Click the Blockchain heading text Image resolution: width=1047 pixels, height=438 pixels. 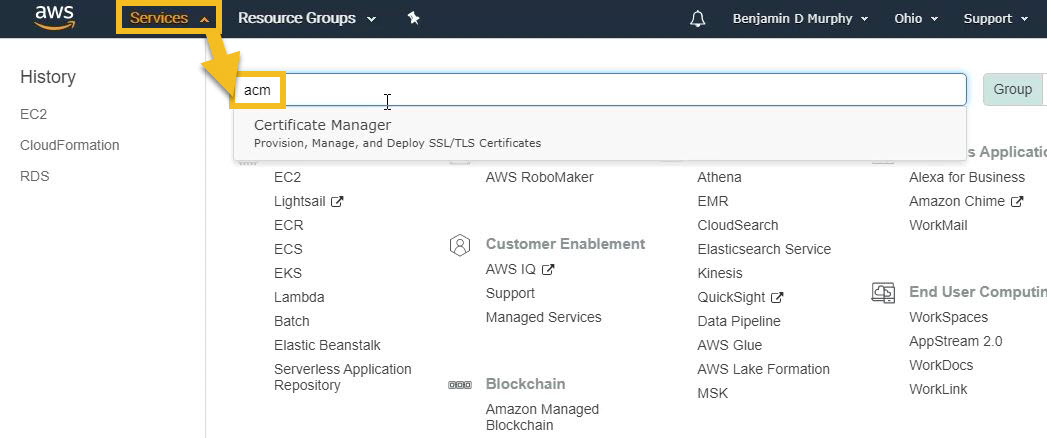click(x=525, y=384)
